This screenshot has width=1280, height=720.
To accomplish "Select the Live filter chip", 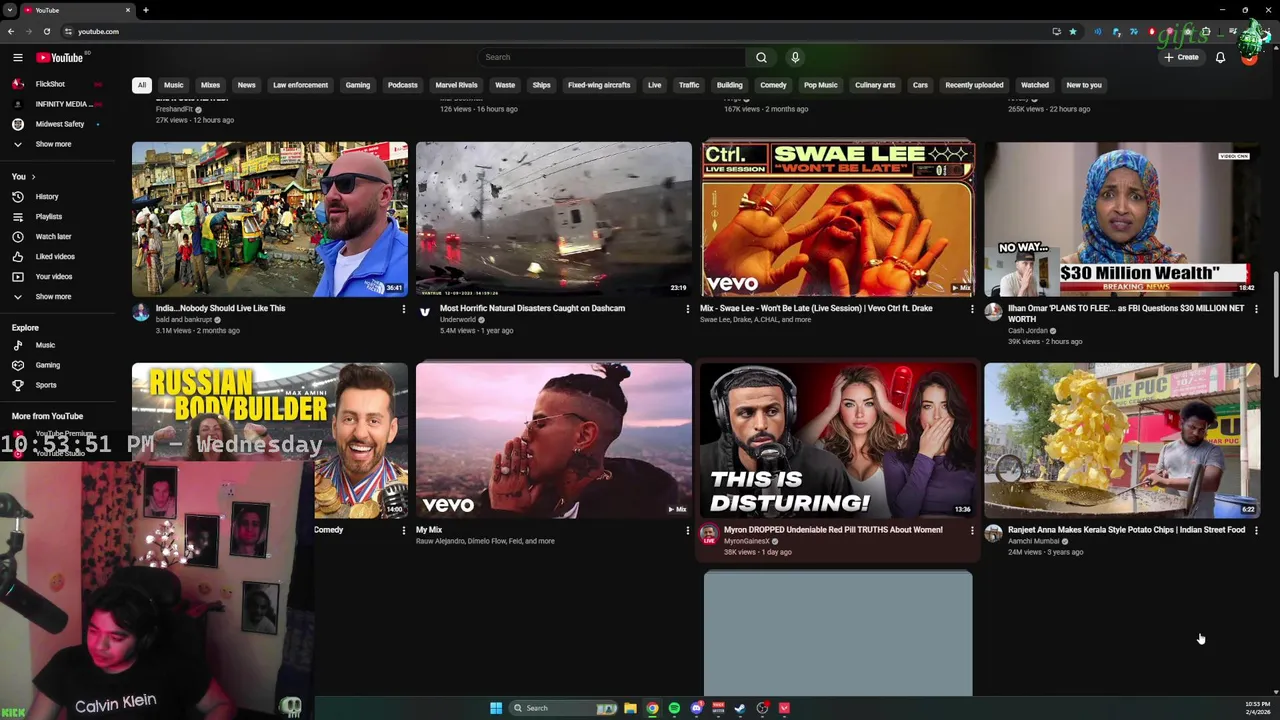I will click(x=654, y=85).
